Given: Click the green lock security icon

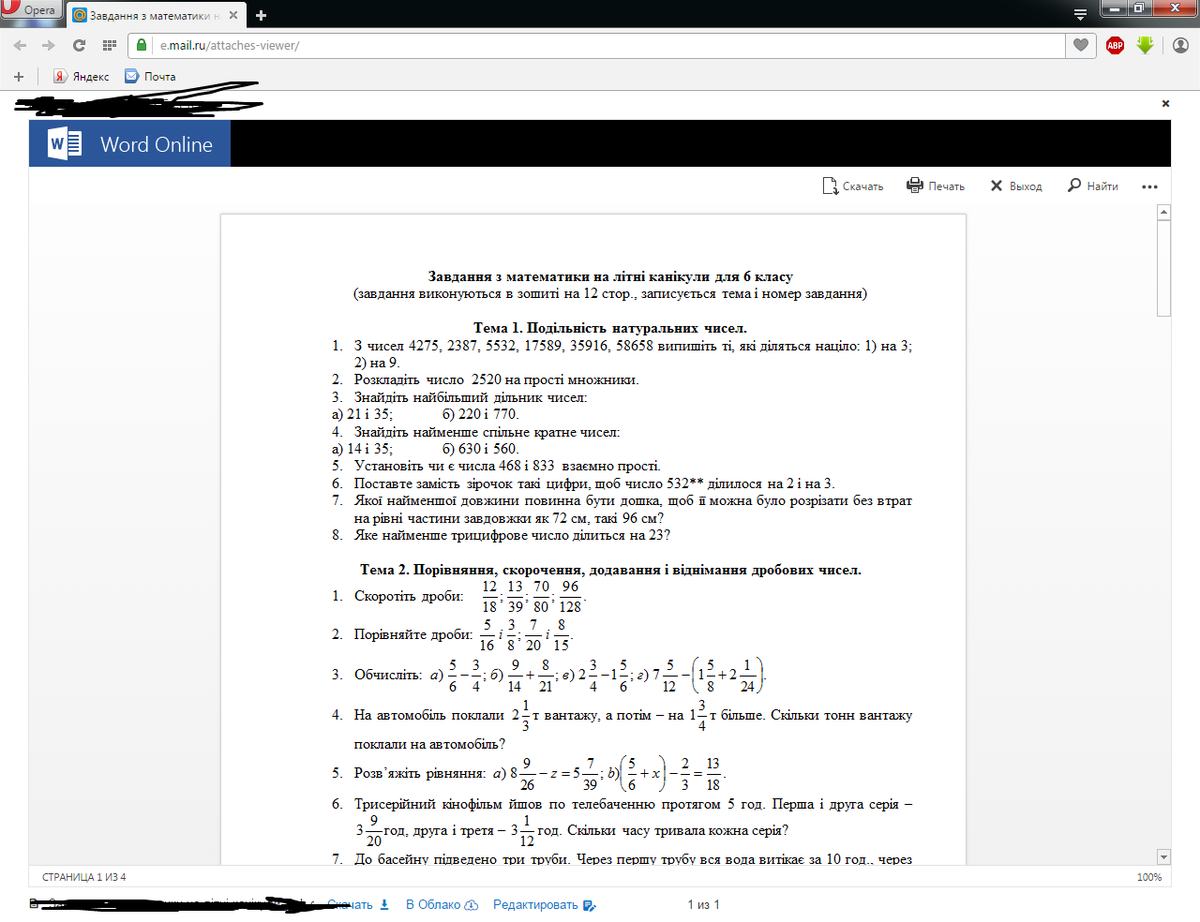Looking at the screenshot, I should coord(142,45).
